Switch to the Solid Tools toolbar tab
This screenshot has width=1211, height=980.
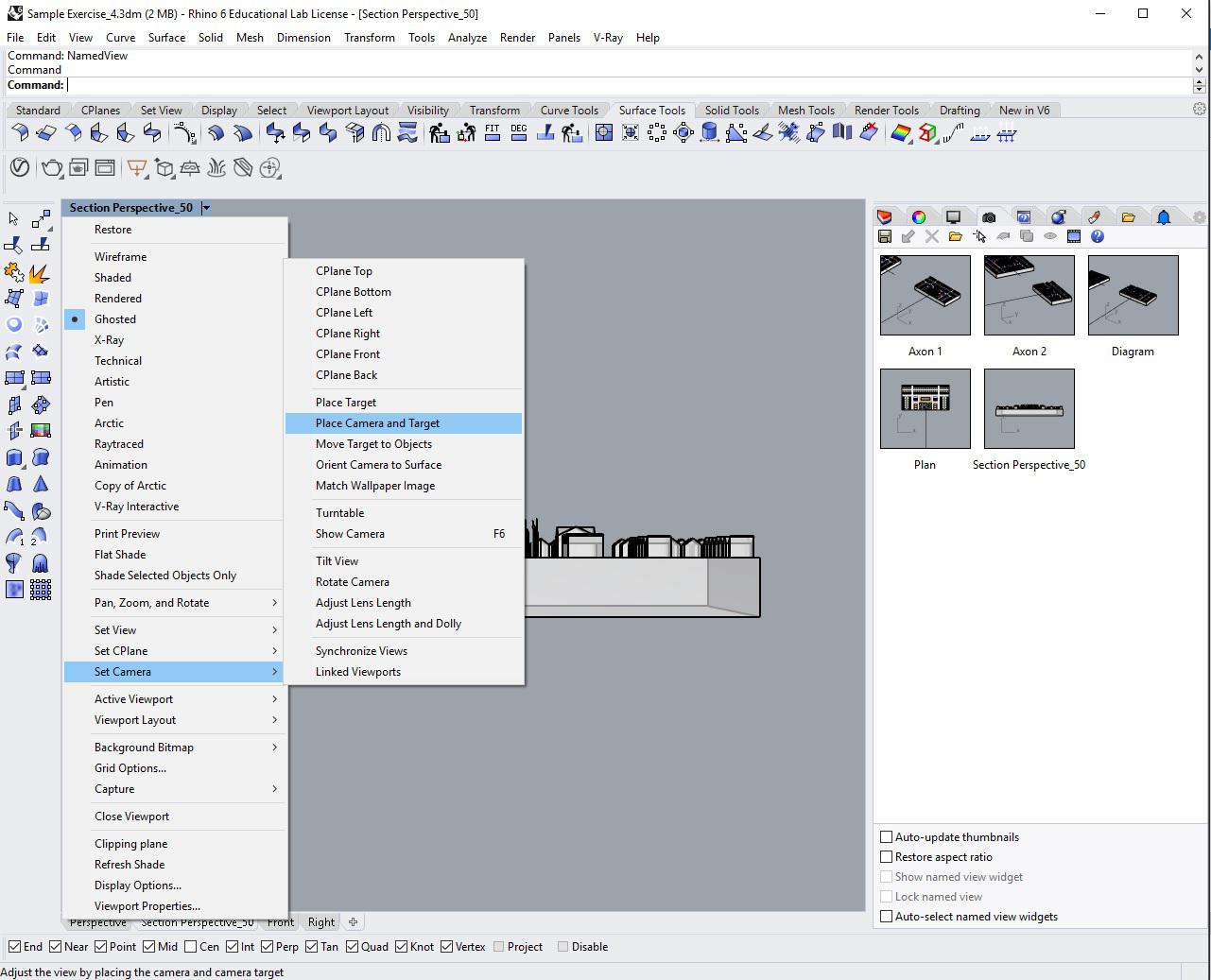tap(732, 111)
